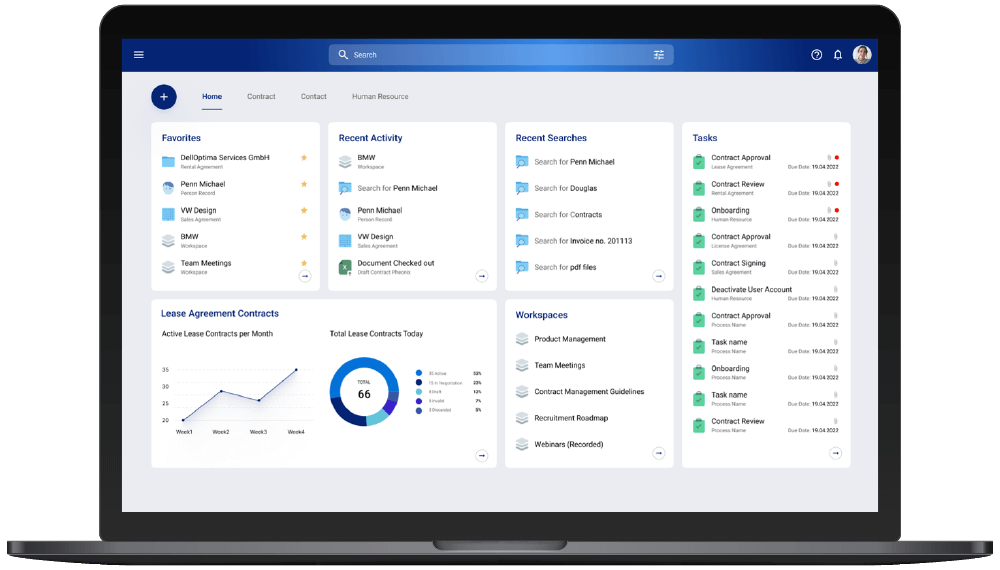Switch to the Human Resource tab
The width and height of the screenshot is (1000, 570).
[380, 97]
